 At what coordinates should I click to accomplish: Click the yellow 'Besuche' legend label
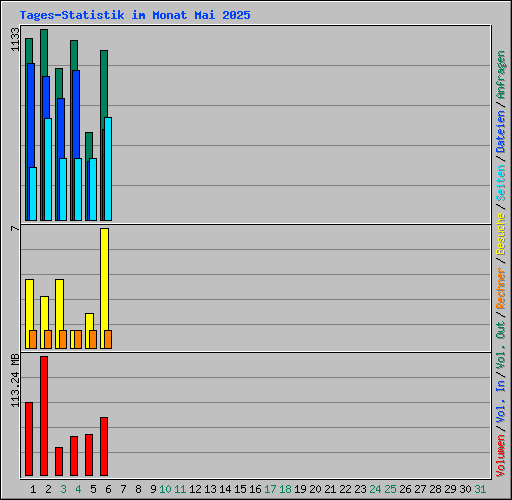[x=501, y=234]
